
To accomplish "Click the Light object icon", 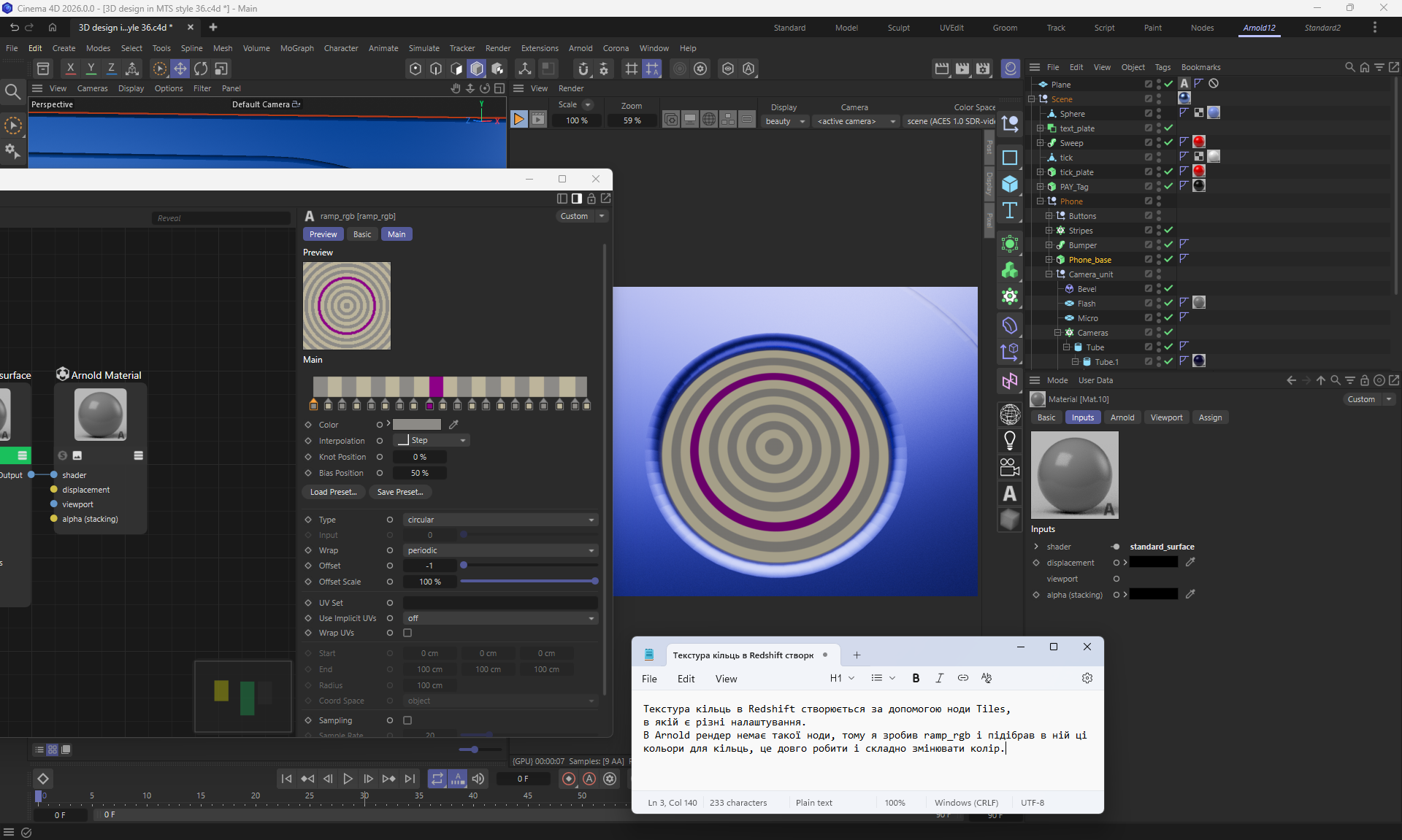I will (x=1010, y=441).
